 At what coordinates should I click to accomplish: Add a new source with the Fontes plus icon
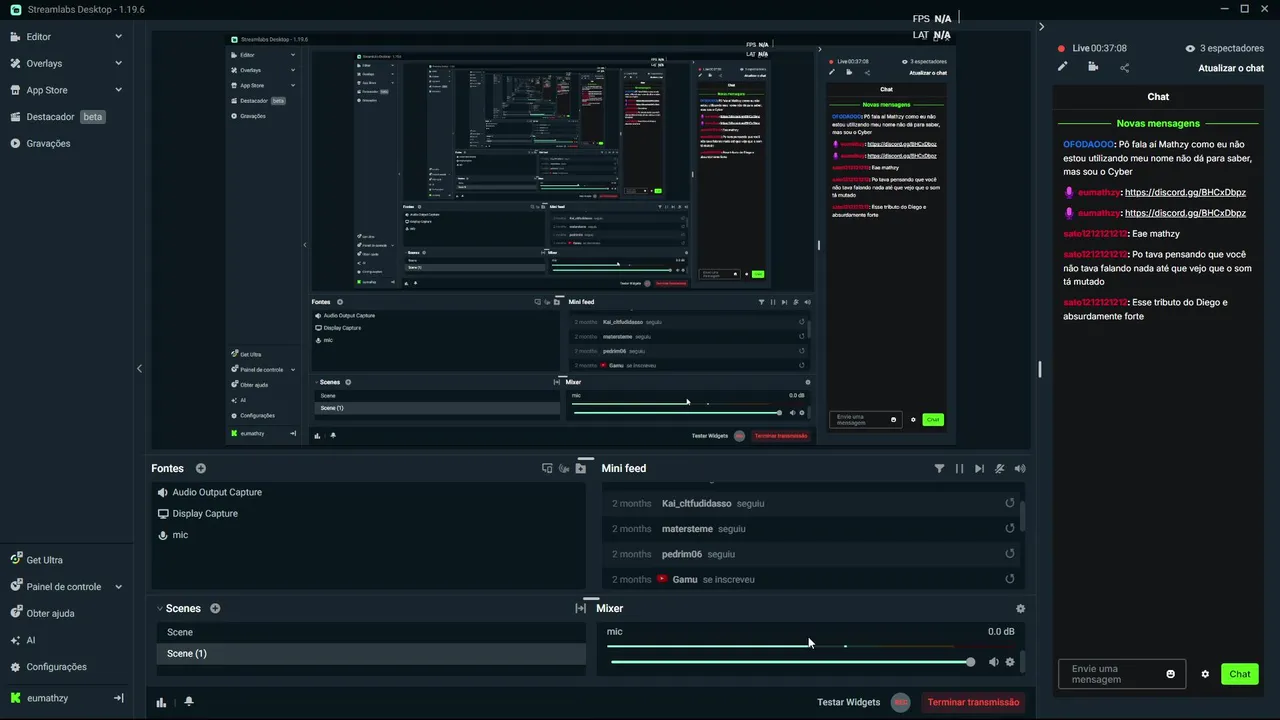(201, 468)
